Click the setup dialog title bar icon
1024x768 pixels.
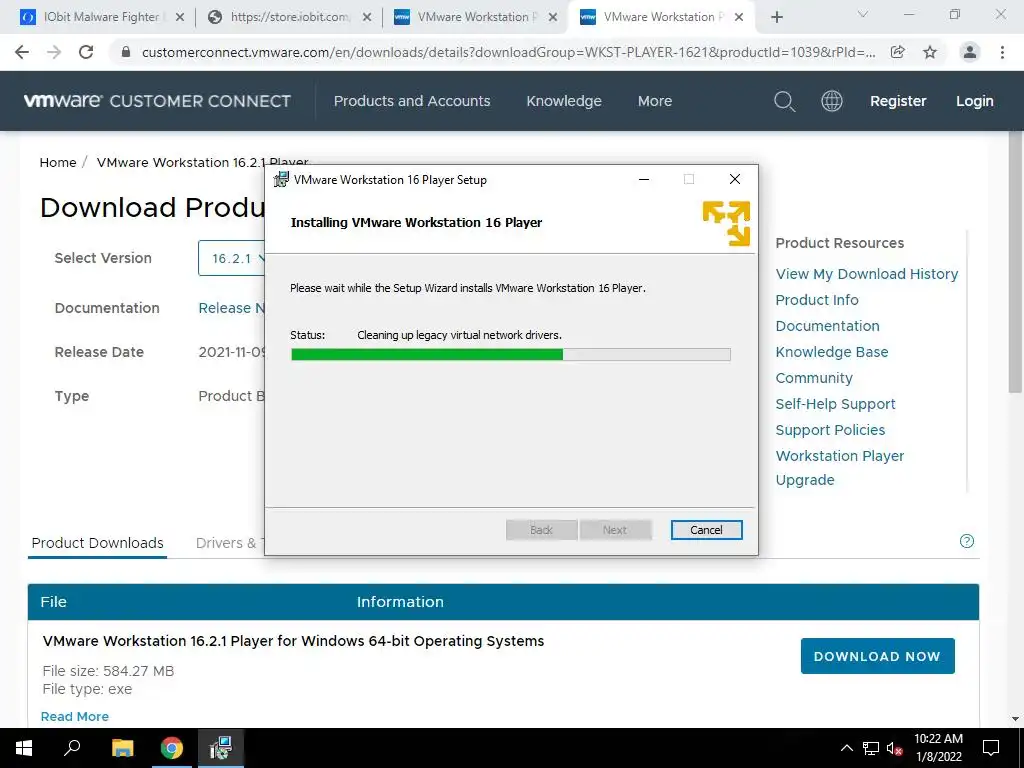[281, 180]
